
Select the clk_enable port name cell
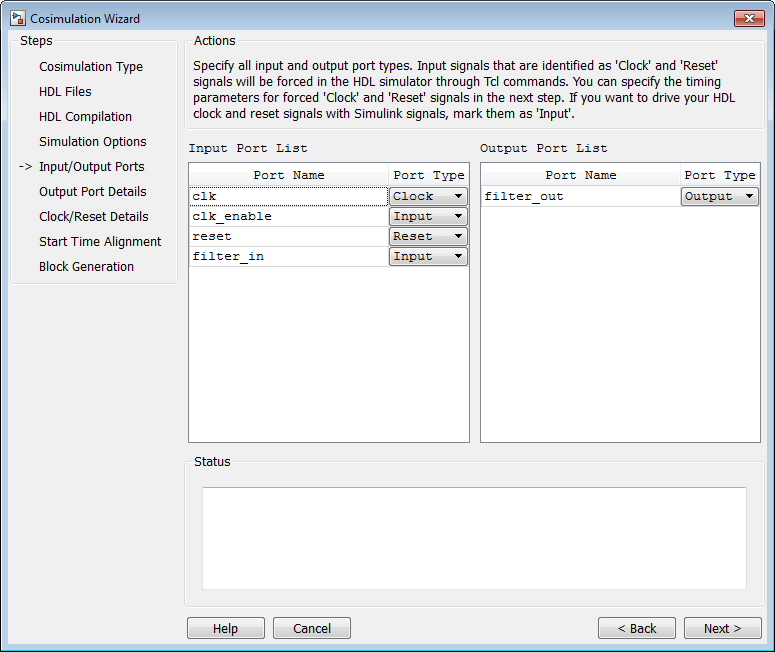click(289, 217)
